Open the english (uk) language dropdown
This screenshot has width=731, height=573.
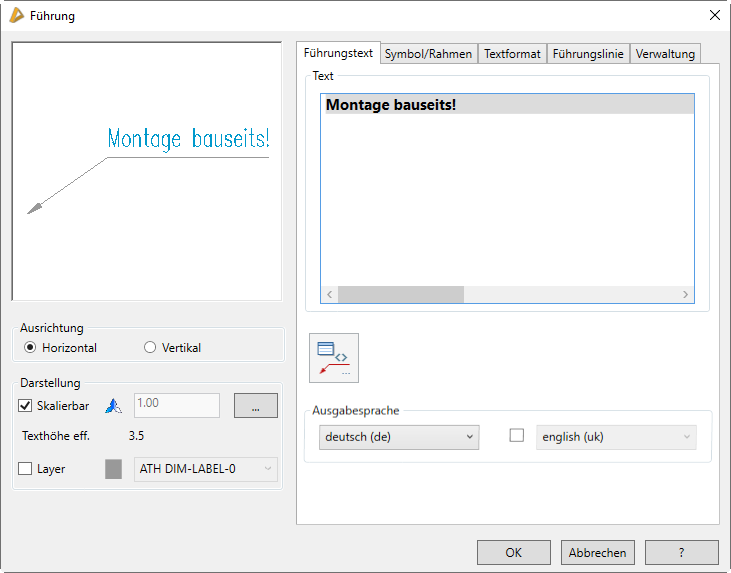[616, 437]
